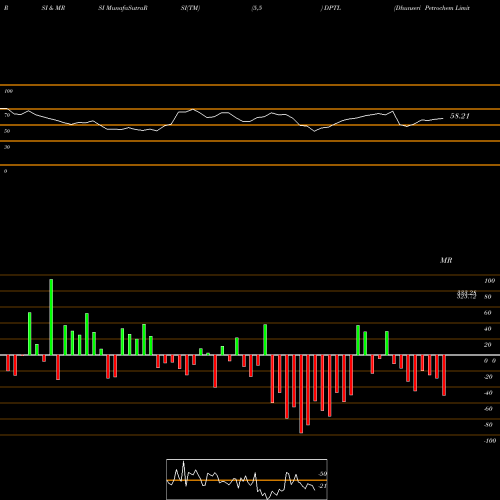The width and height of the screenshot is (500, 500).
Task: Click the 'Dhunseri Petrochem Limit' company name
Action: (x=432, y=8)
